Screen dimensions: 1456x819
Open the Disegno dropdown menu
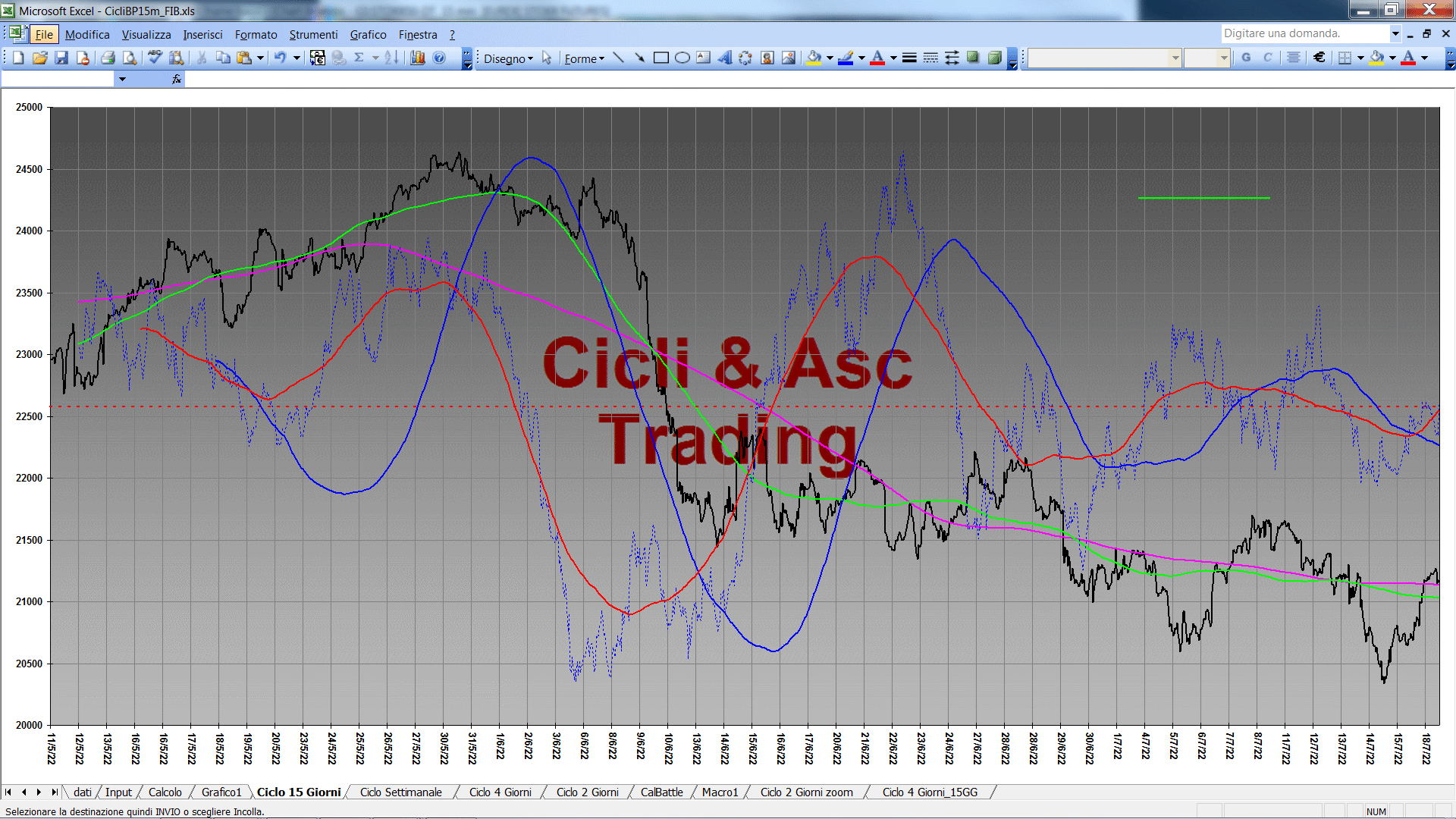tap(508, 58)
